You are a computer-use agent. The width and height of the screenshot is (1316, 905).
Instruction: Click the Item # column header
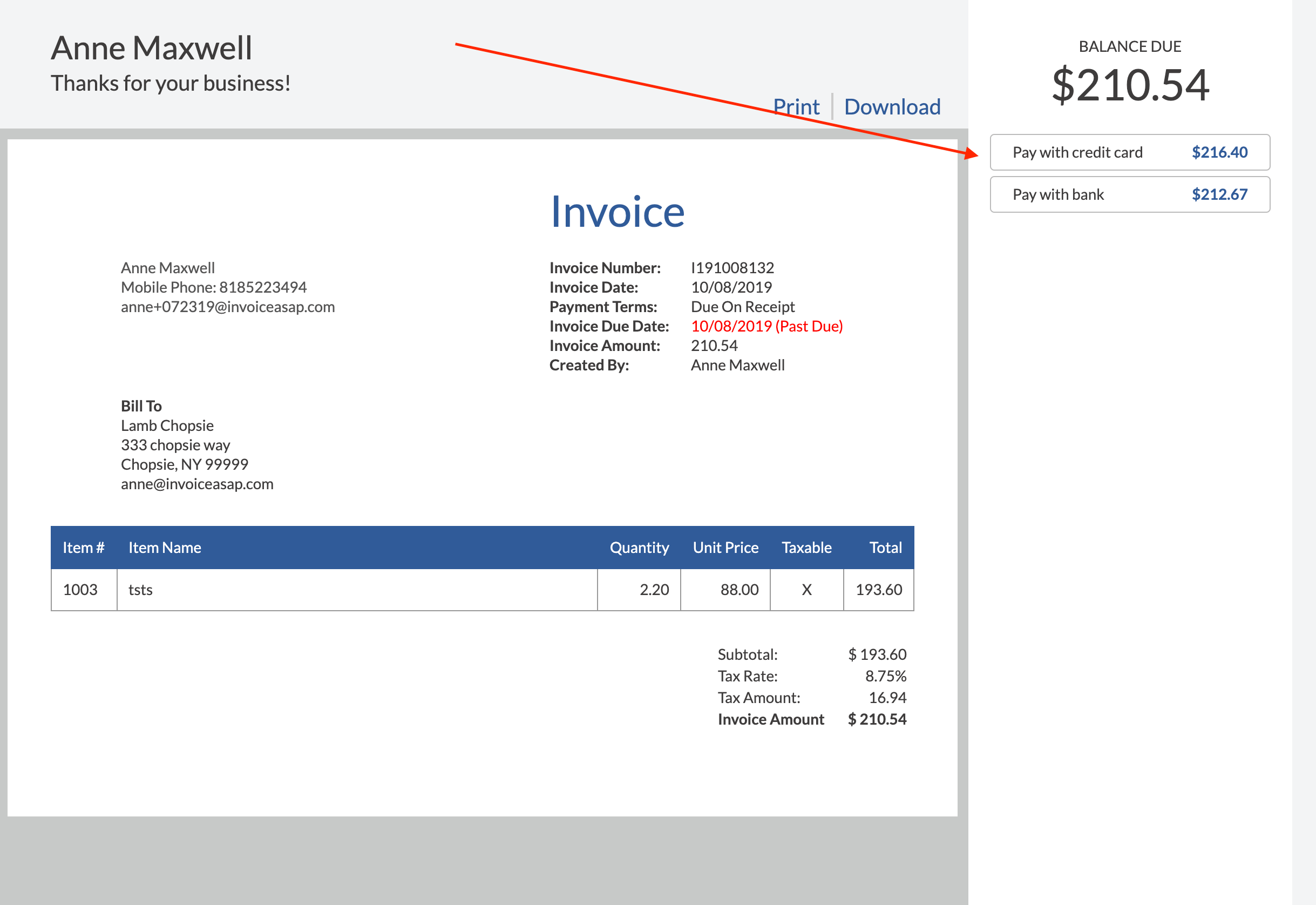coord(83,547)
